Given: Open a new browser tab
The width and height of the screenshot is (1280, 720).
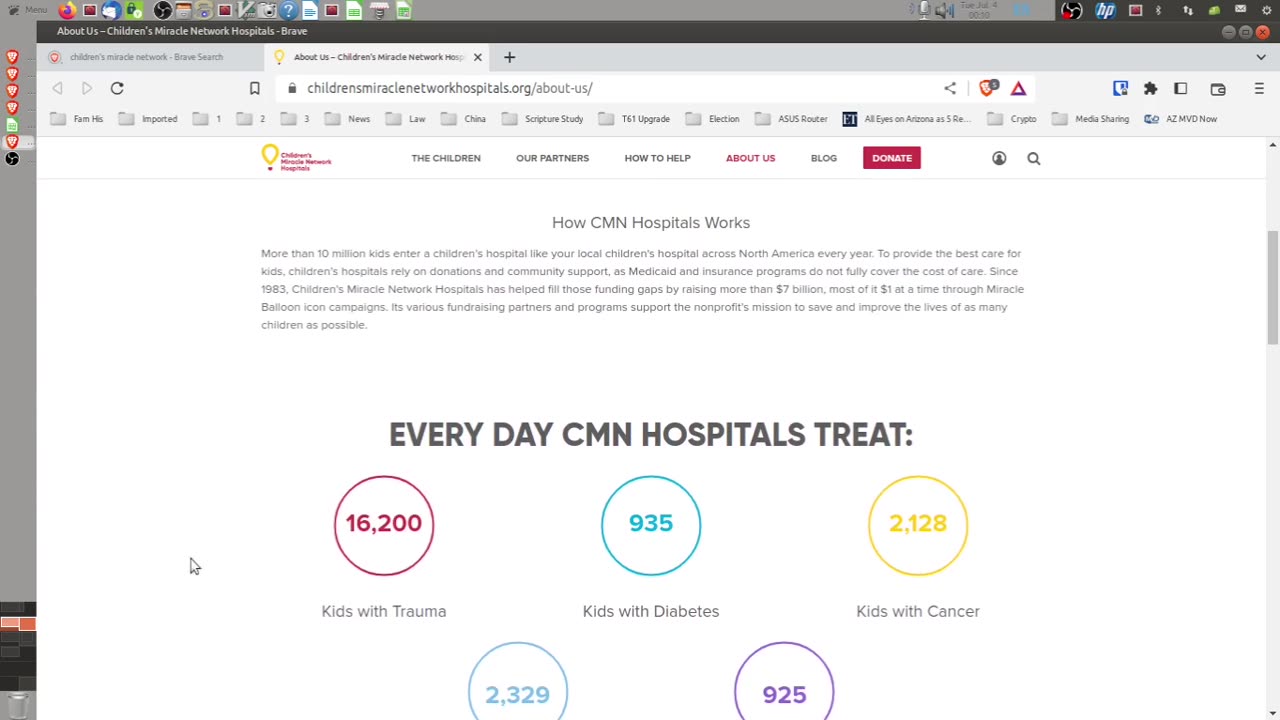Looking at the screenshot, I should tap(509, 57).
